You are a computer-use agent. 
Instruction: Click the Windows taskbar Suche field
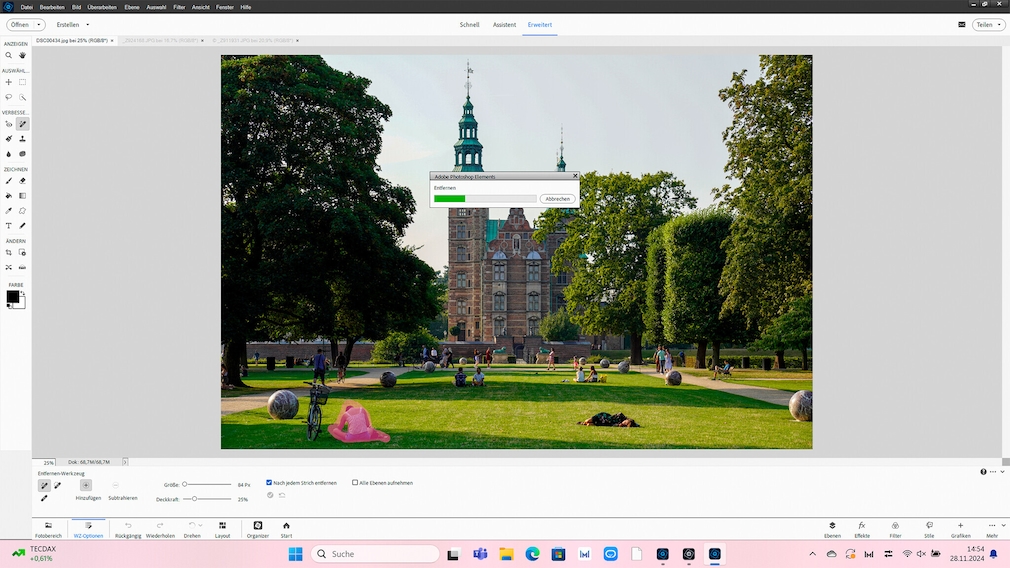click(376, 554)
